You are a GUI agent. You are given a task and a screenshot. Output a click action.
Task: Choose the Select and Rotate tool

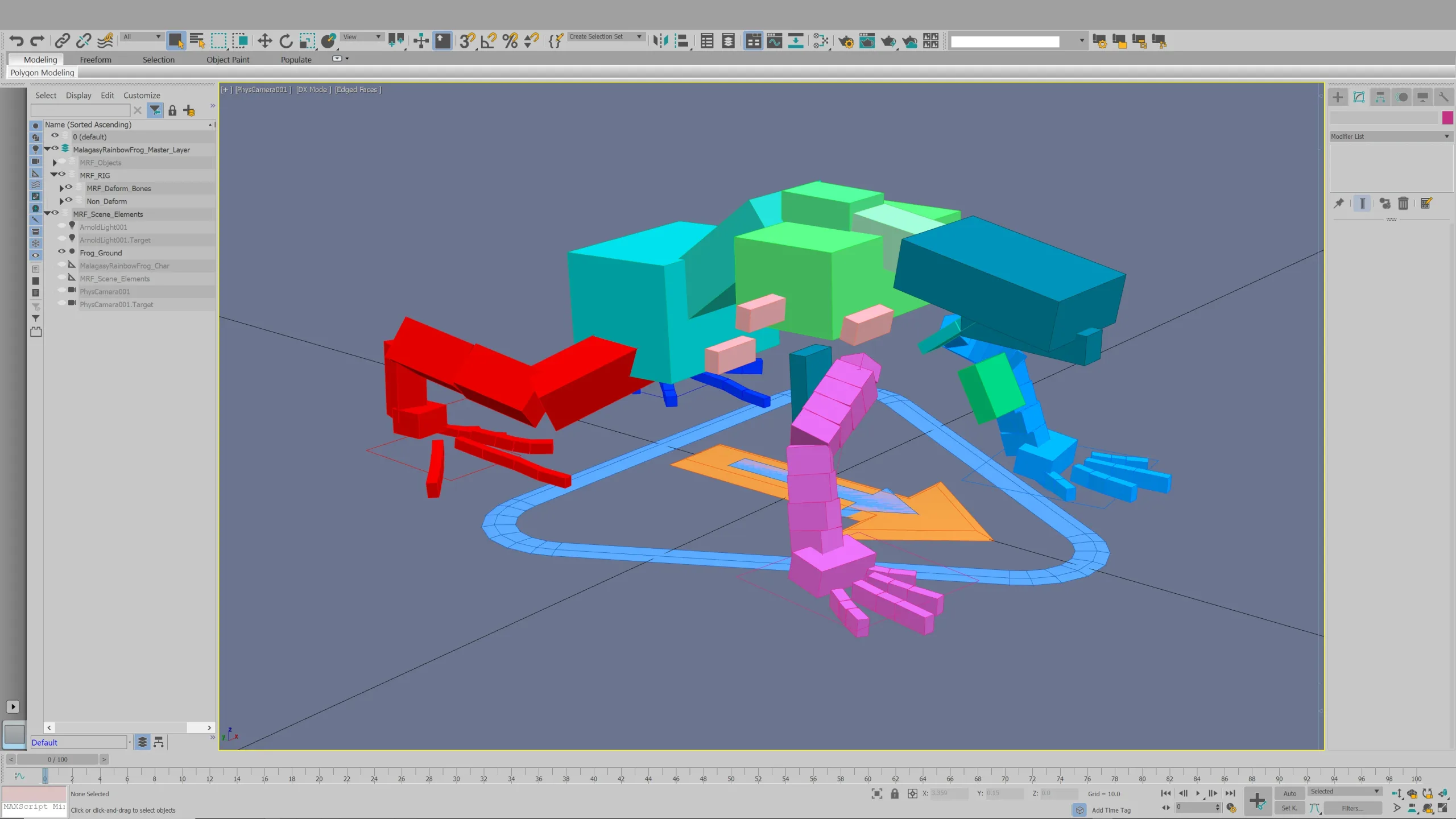click(x=286, y=41)
